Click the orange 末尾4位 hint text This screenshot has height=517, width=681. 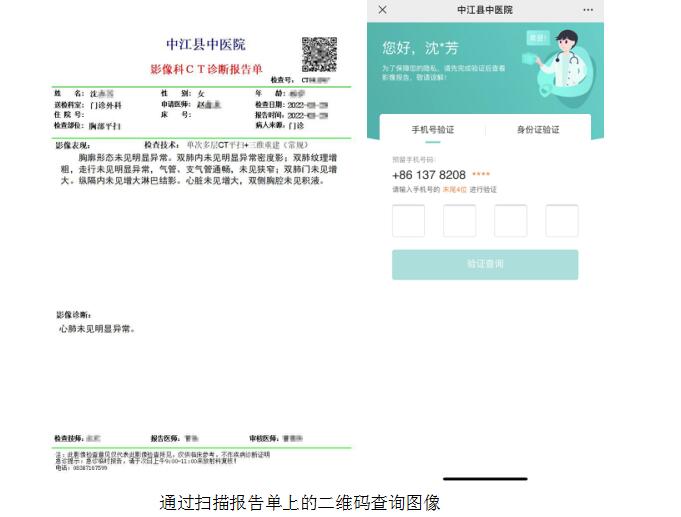(x=455, y=189)
